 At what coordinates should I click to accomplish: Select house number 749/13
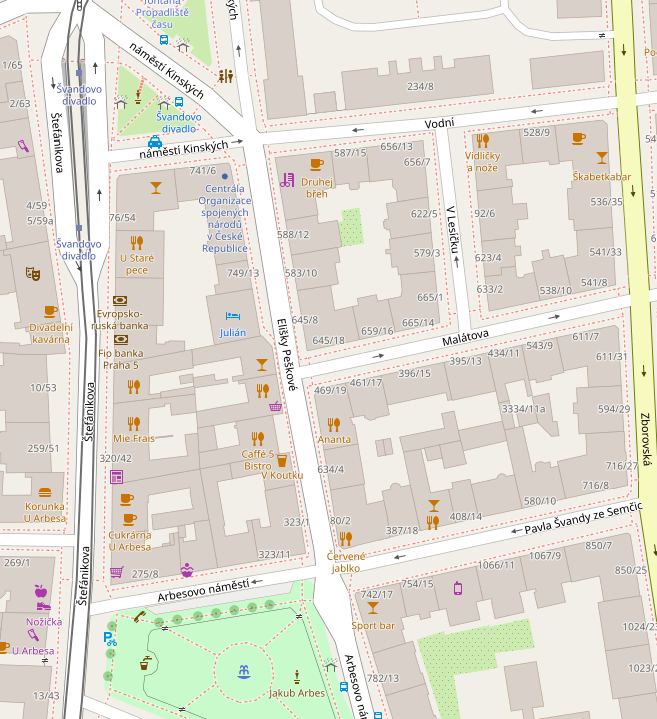(243, 273)
